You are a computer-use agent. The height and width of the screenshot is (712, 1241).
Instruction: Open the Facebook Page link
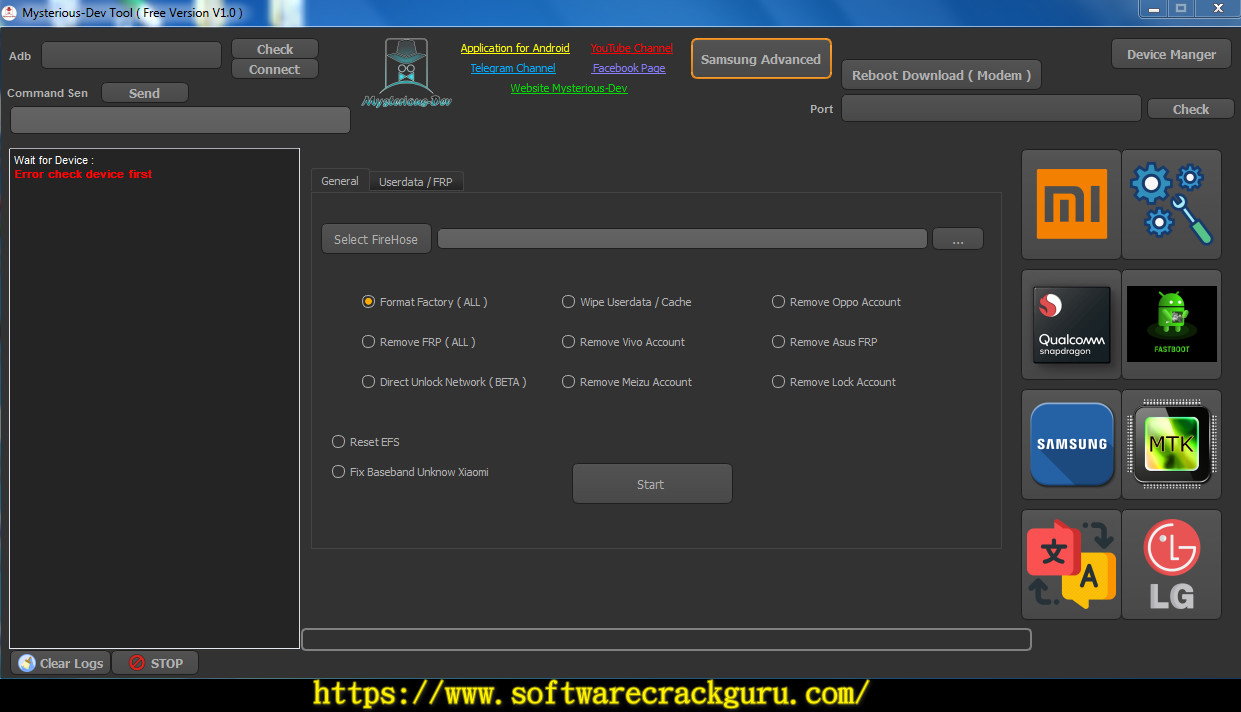pos(629,68)
